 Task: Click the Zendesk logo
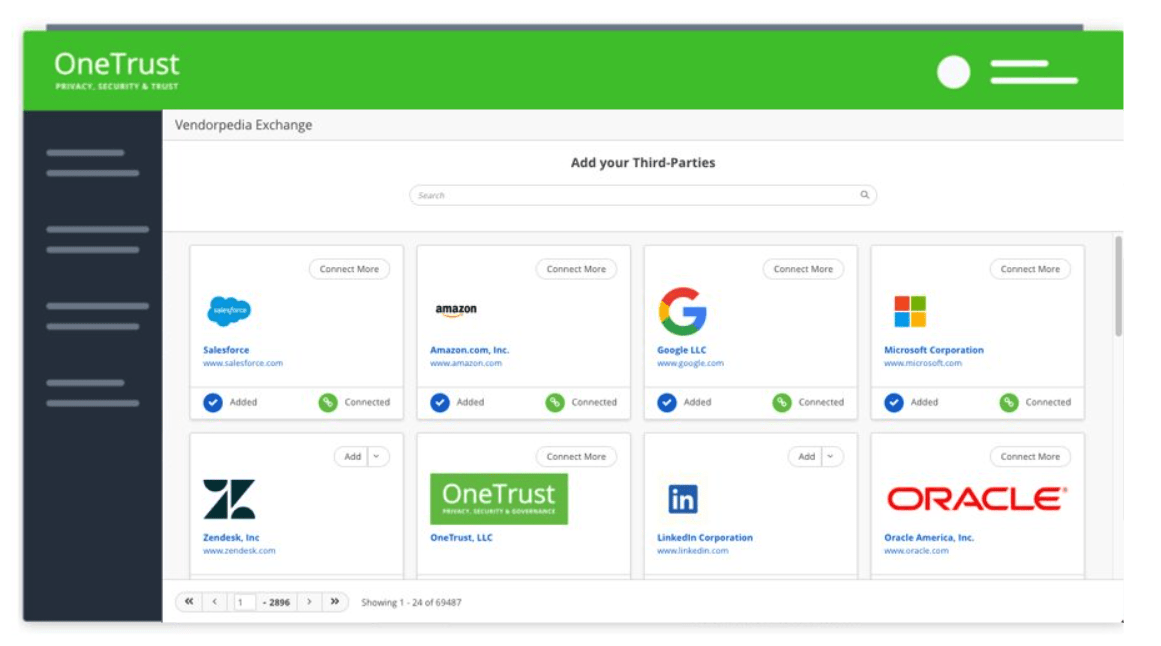(x=229, y=499)
